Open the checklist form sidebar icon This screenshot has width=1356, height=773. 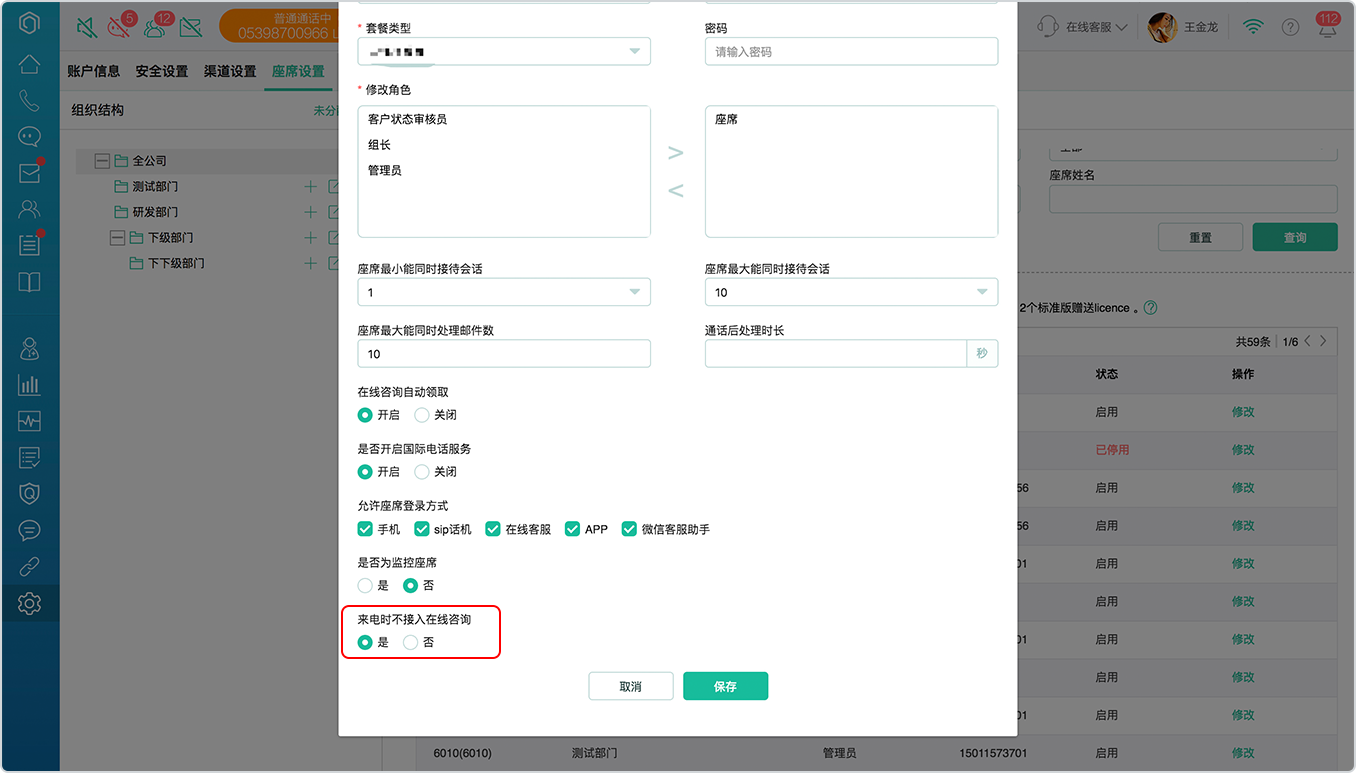(x=29, y=457)
